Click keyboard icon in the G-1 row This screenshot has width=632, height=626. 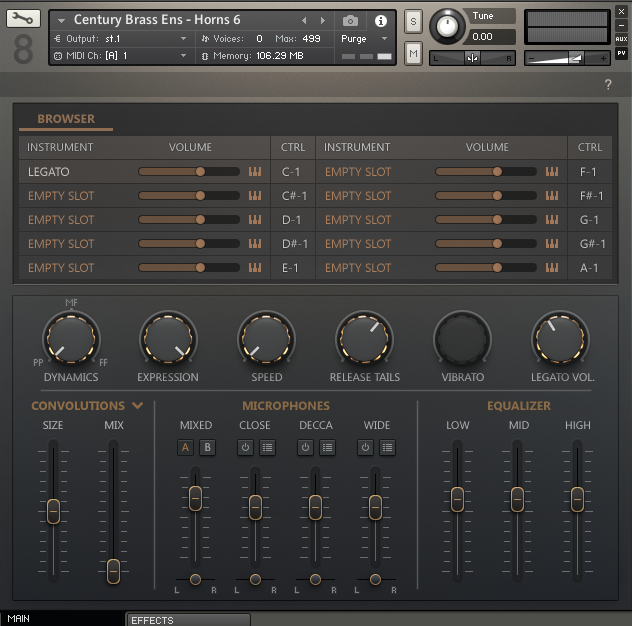[552, 220]
